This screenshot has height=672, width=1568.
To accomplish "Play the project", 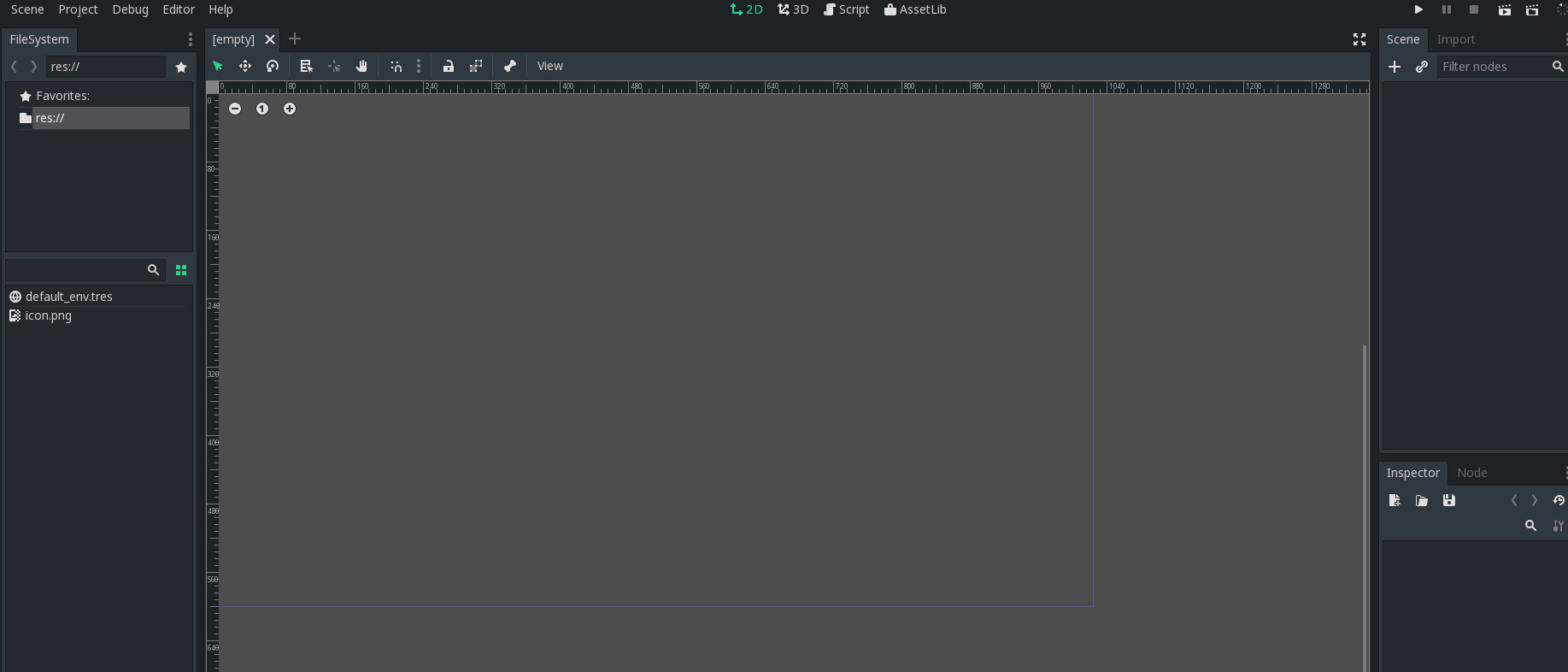I will tap(1418, 9).
